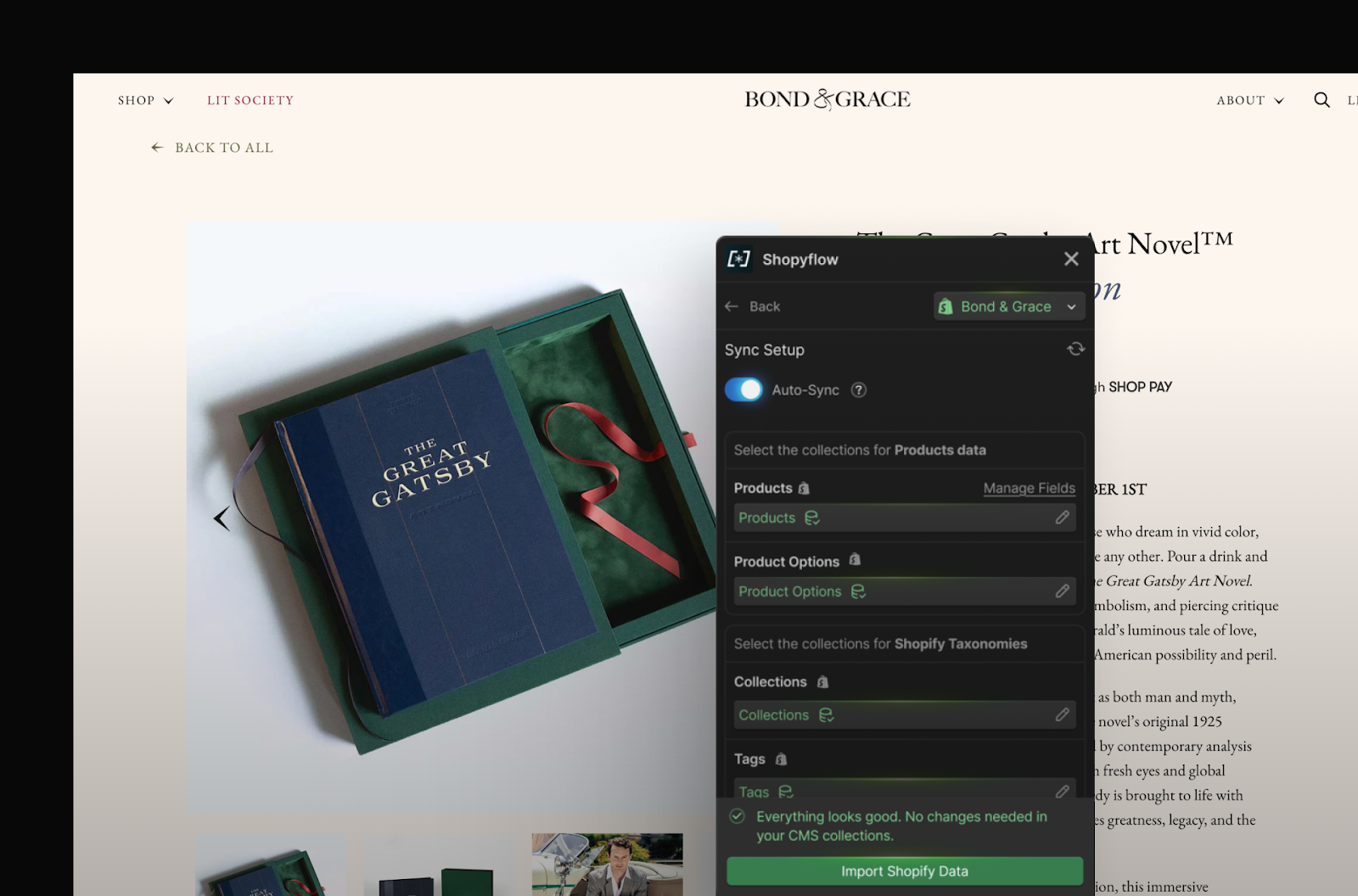1358x896 pixels.
Task: Open the SHOP menu dropdown
Action: tap(145, 100)
